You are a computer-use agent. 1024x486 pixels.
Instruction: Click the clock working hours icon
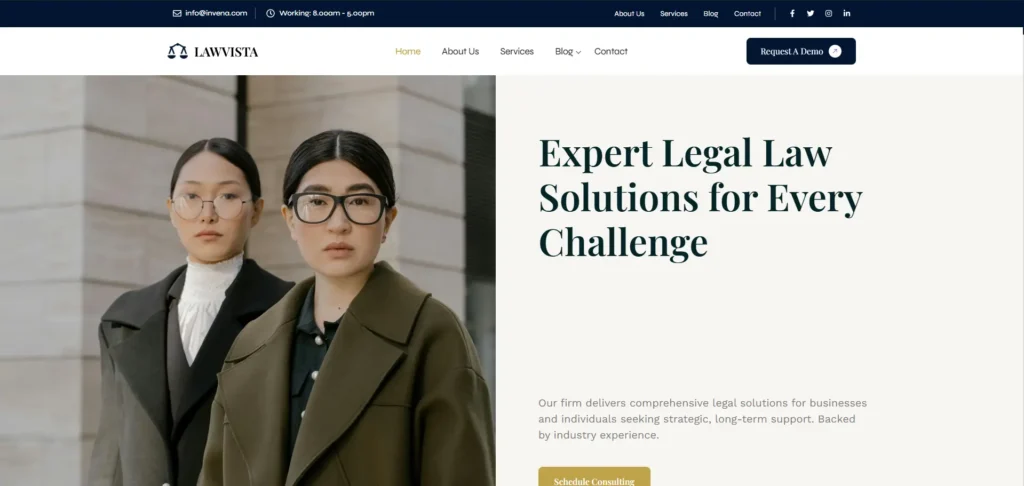tap(270, 13)
